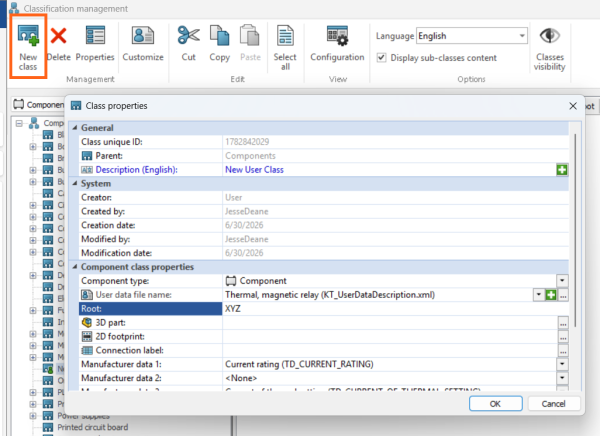The height and width of the screenshot is (436, 600).
Task: Enable Display sub-classes content checkbox
Action: (x=381, y=57)
